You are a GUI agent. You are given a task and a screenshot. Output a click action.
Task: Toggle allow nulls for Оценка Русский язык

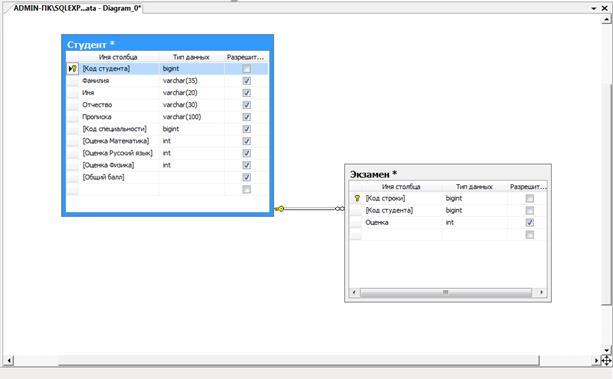coord(246,153)
